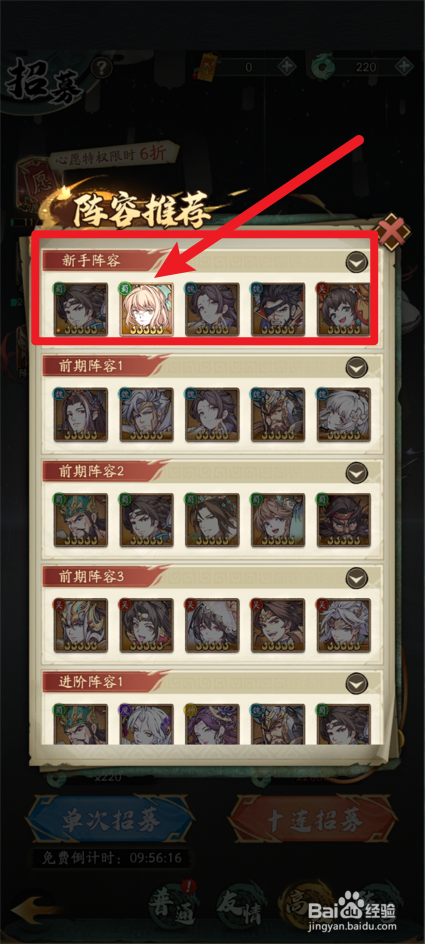The image size is (425, 944).
Task: Open the question mark help icon
Action: coord(102,66)
